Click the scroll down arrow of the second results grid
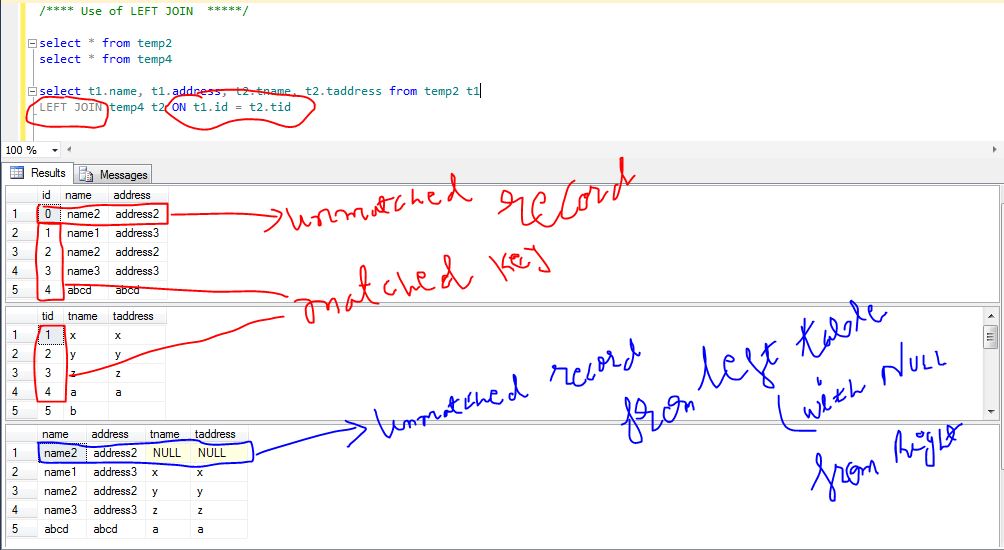1004x550 pixels. (x=990, y=411)
